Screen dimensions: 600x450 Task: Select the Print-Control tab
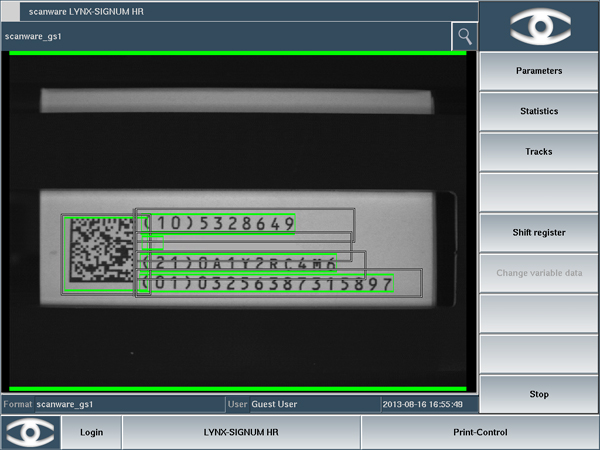point(480,432)
